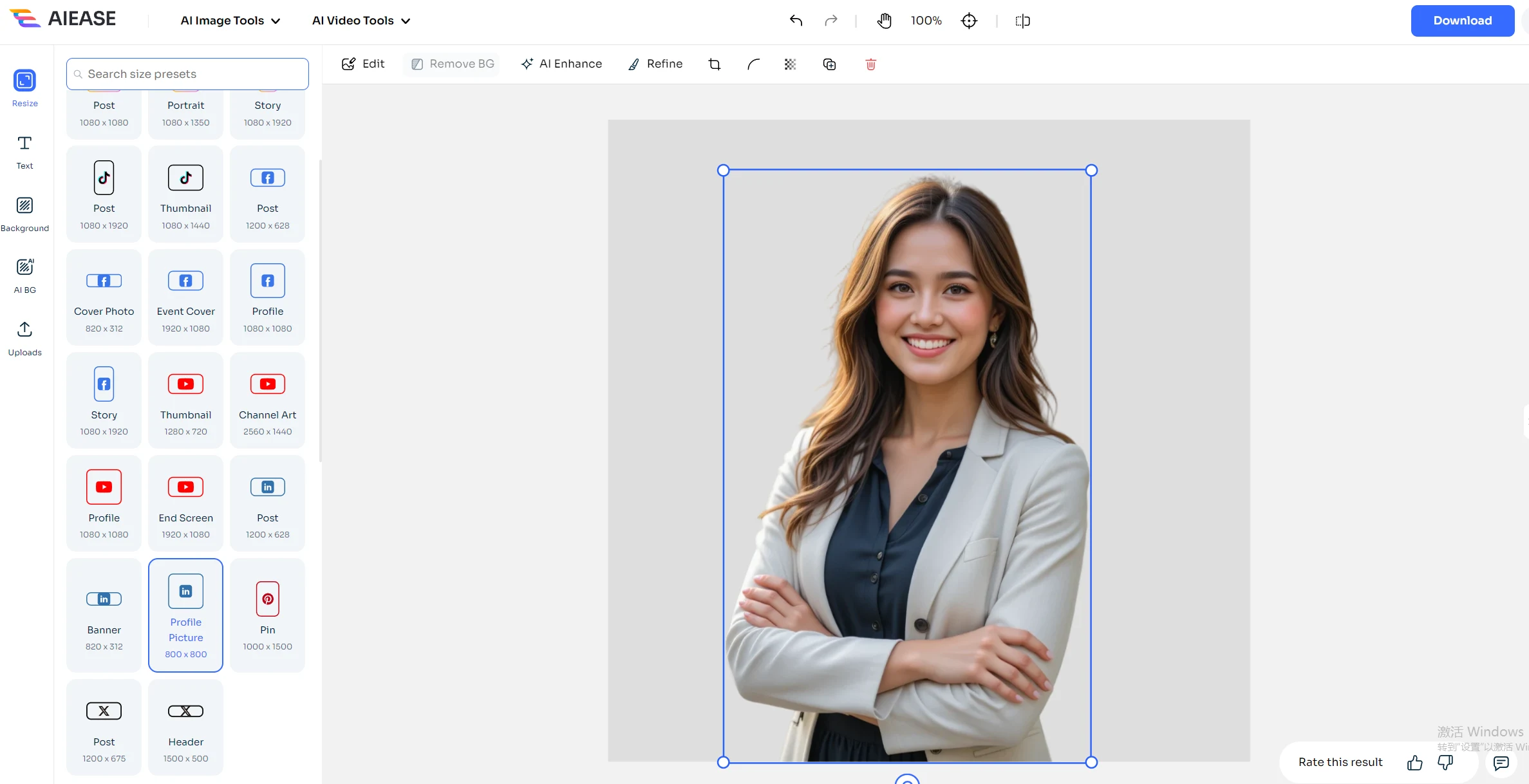Select the hand pan tool
Image resolution: width=1529 pixels, height=784 pixels.
(884, 21)
